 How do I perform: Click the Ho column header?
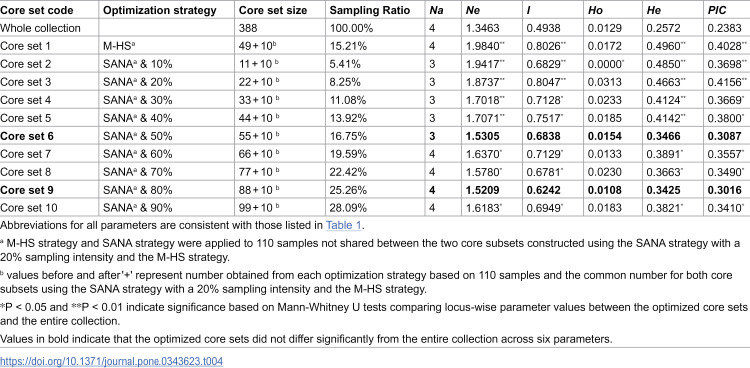tap(594, 10)
